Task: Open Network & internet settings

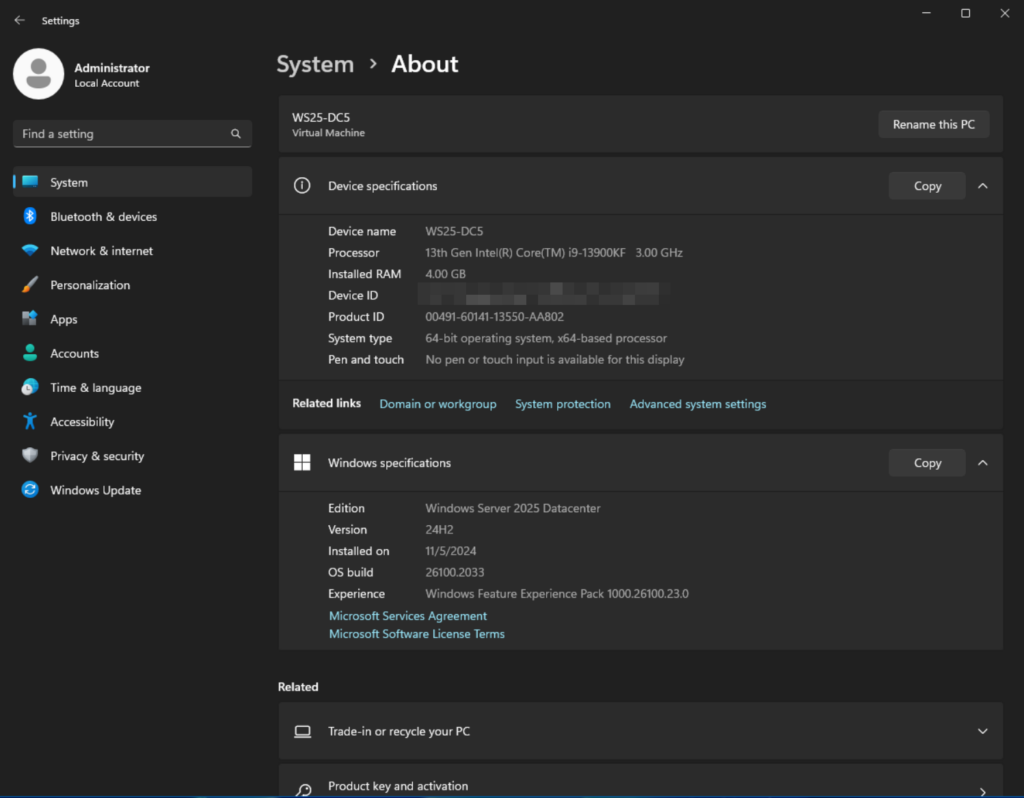Action: click(x=133, y=250)
